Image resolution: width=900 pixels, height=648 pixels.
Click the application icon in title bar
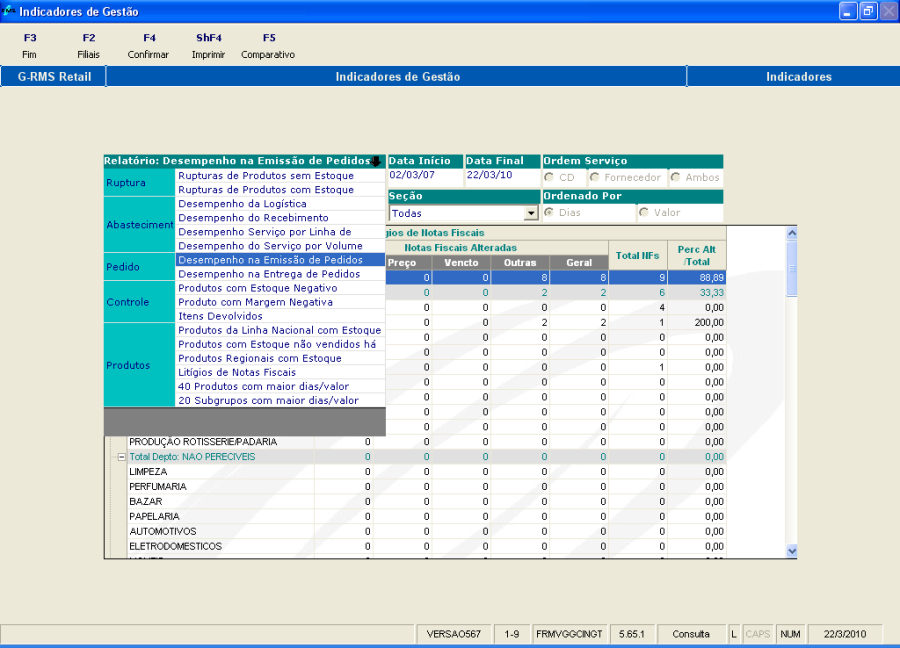(9, 11)
